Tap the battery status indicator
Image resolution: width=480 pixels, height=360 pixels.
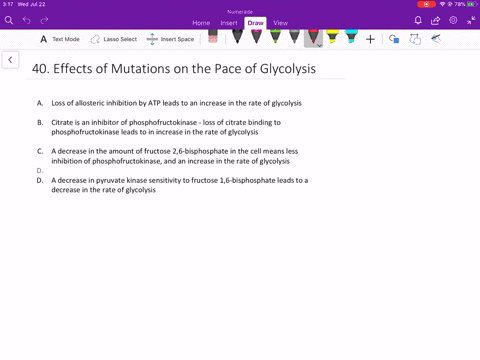click(472, 4)
